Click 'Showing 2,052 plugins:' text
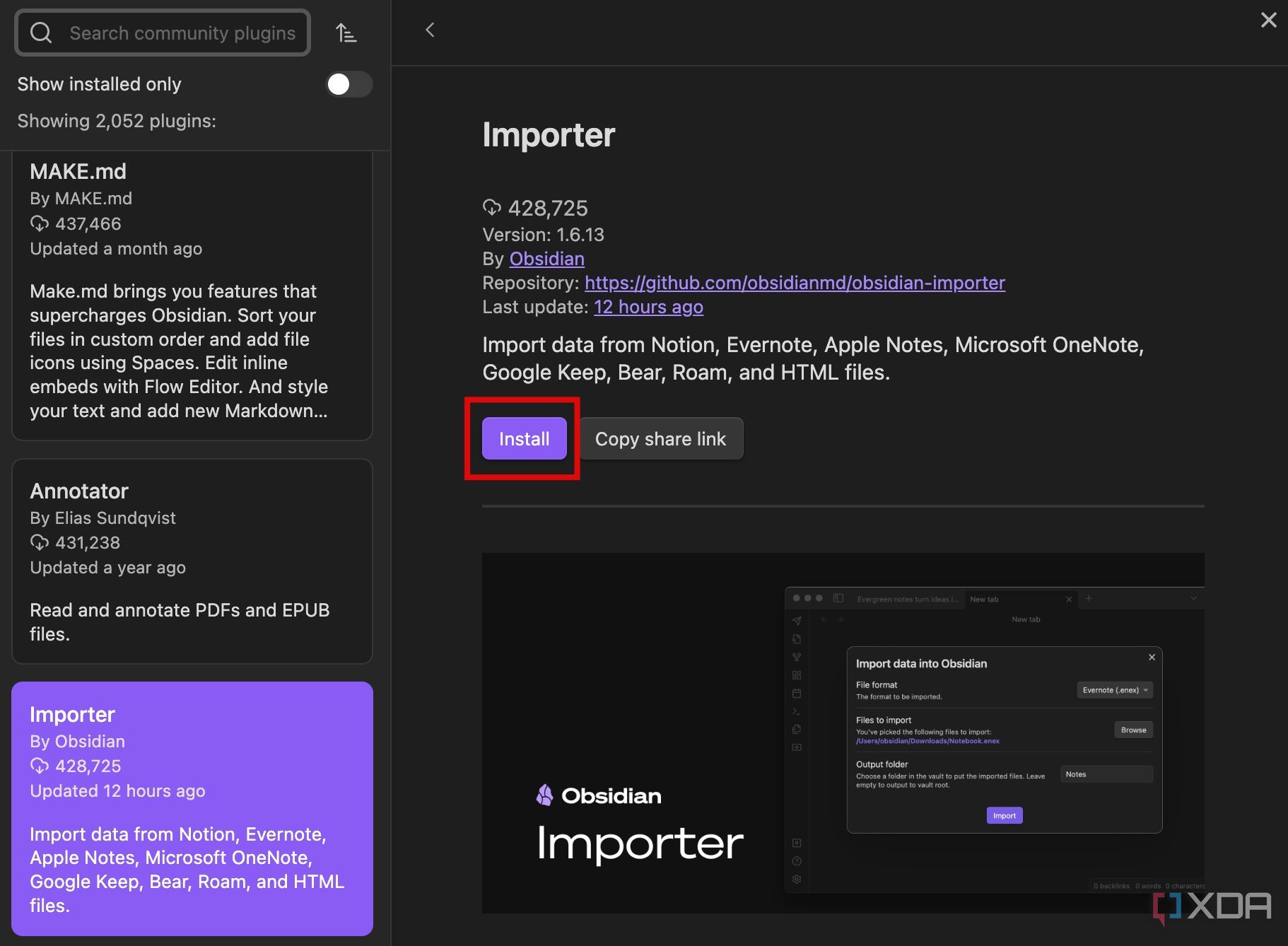1288x946 pixels. coord(117,121)
